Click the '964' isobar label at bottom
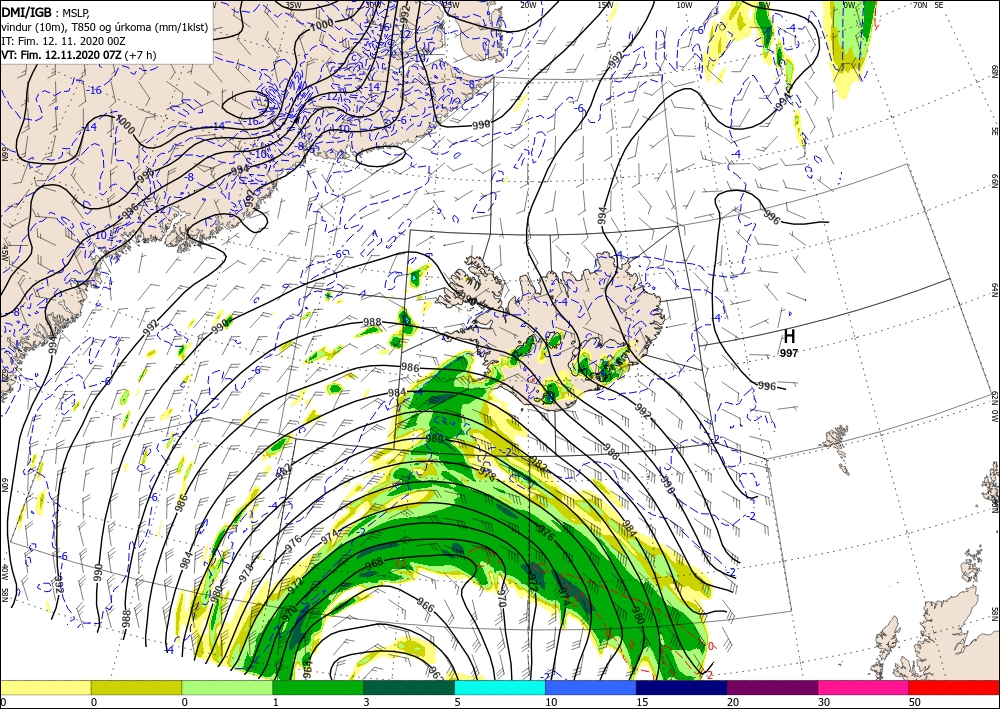 pyautogui.click(x=308, y=669)
